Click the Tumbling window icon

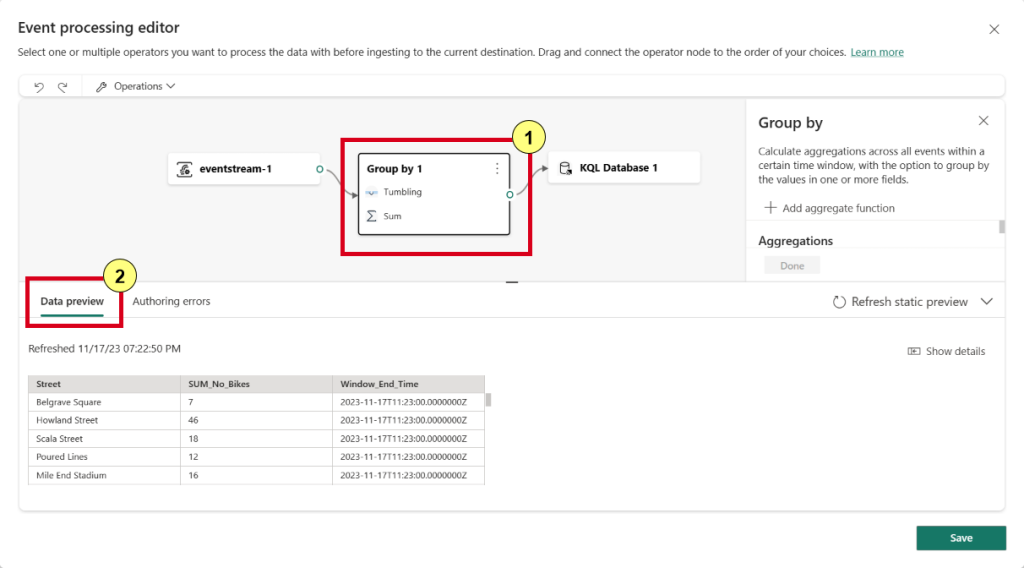pyautogui.click(x=372, y=192)
